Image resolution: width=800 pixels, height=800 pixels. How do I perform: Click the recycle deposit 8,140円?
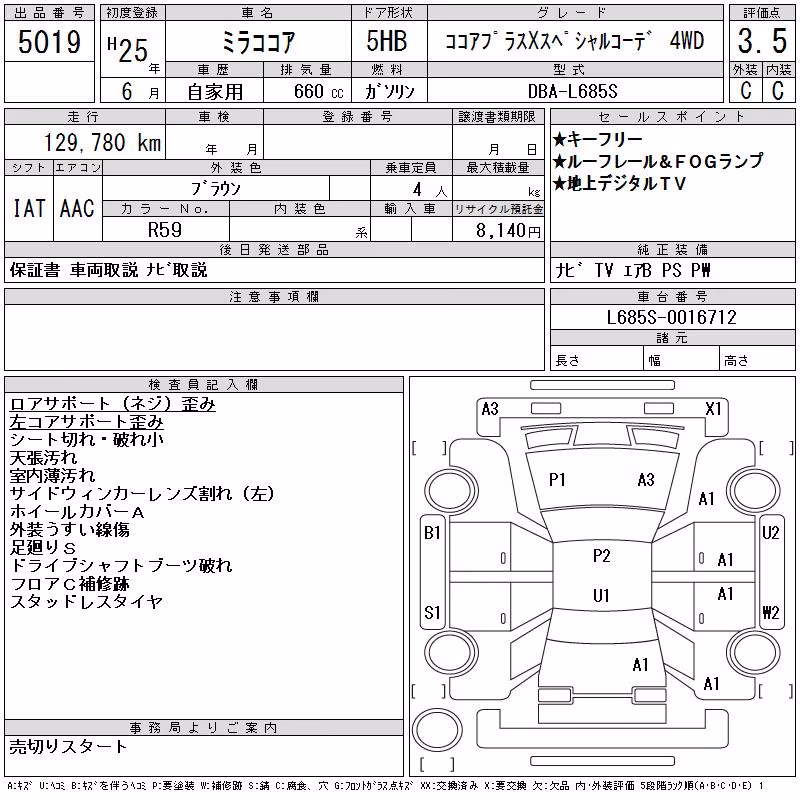coord(508,231)
